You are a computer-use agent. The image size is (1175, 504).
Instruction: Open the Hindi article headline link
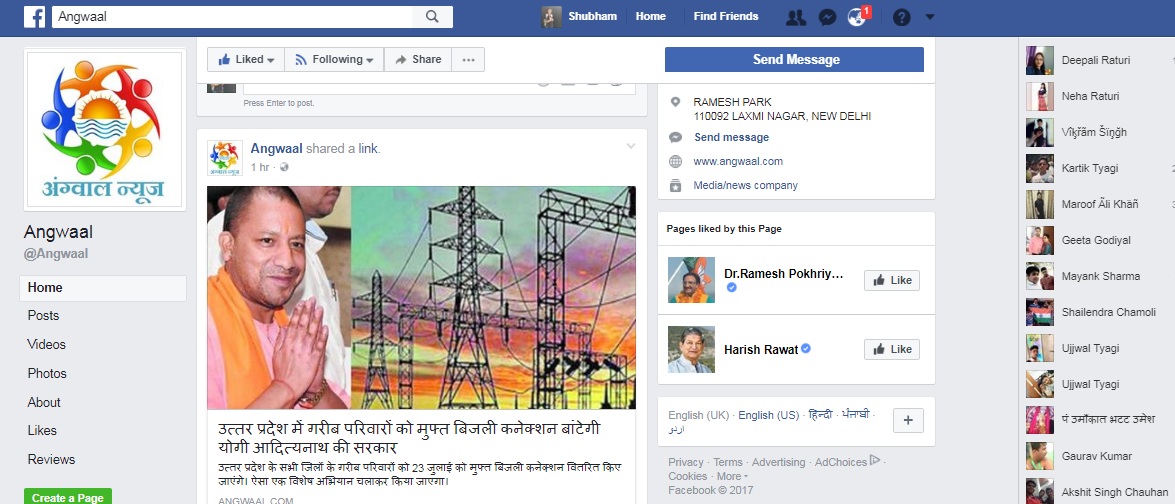tap(408, 439)
